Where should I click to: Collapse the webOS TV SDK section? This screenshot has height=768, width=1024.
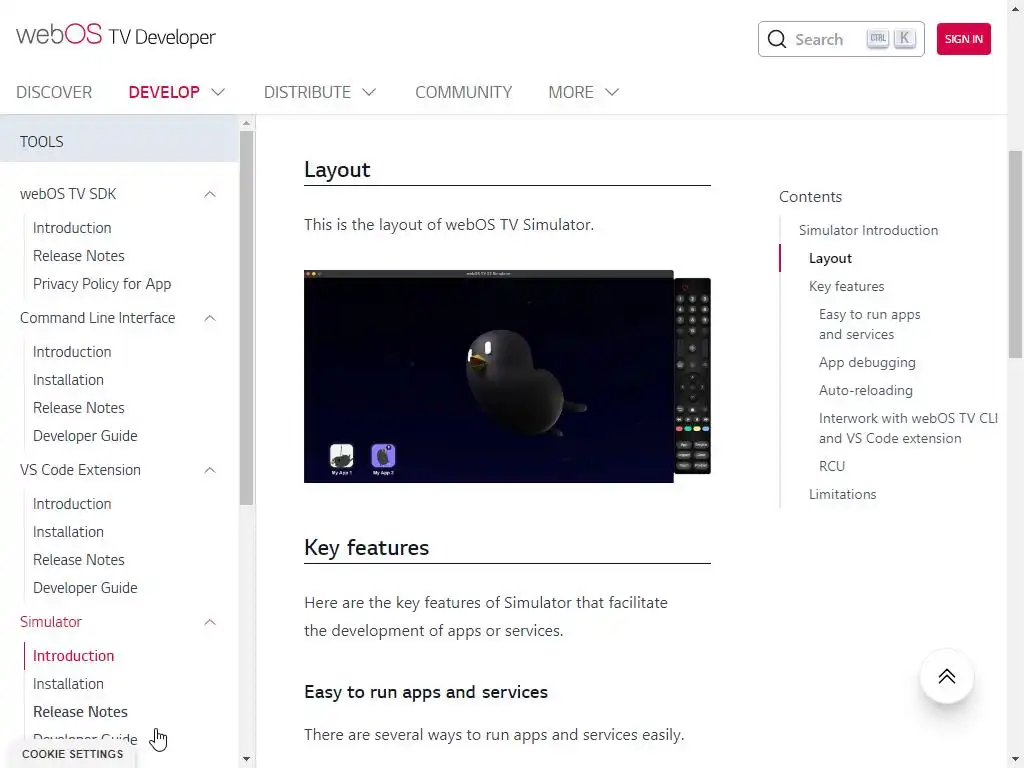[210, 194]
